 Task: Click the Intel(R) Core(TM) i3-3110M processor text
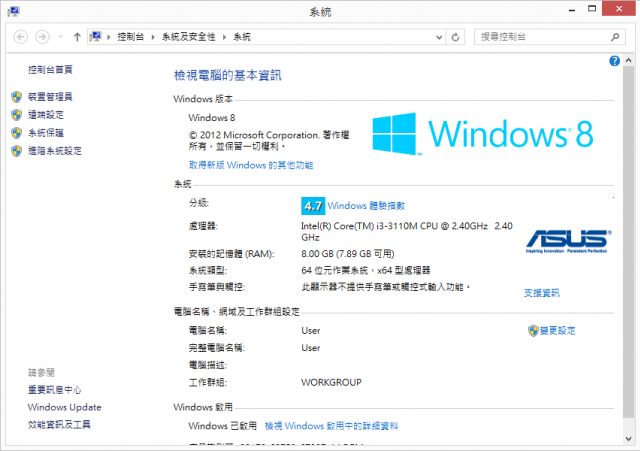407,231
